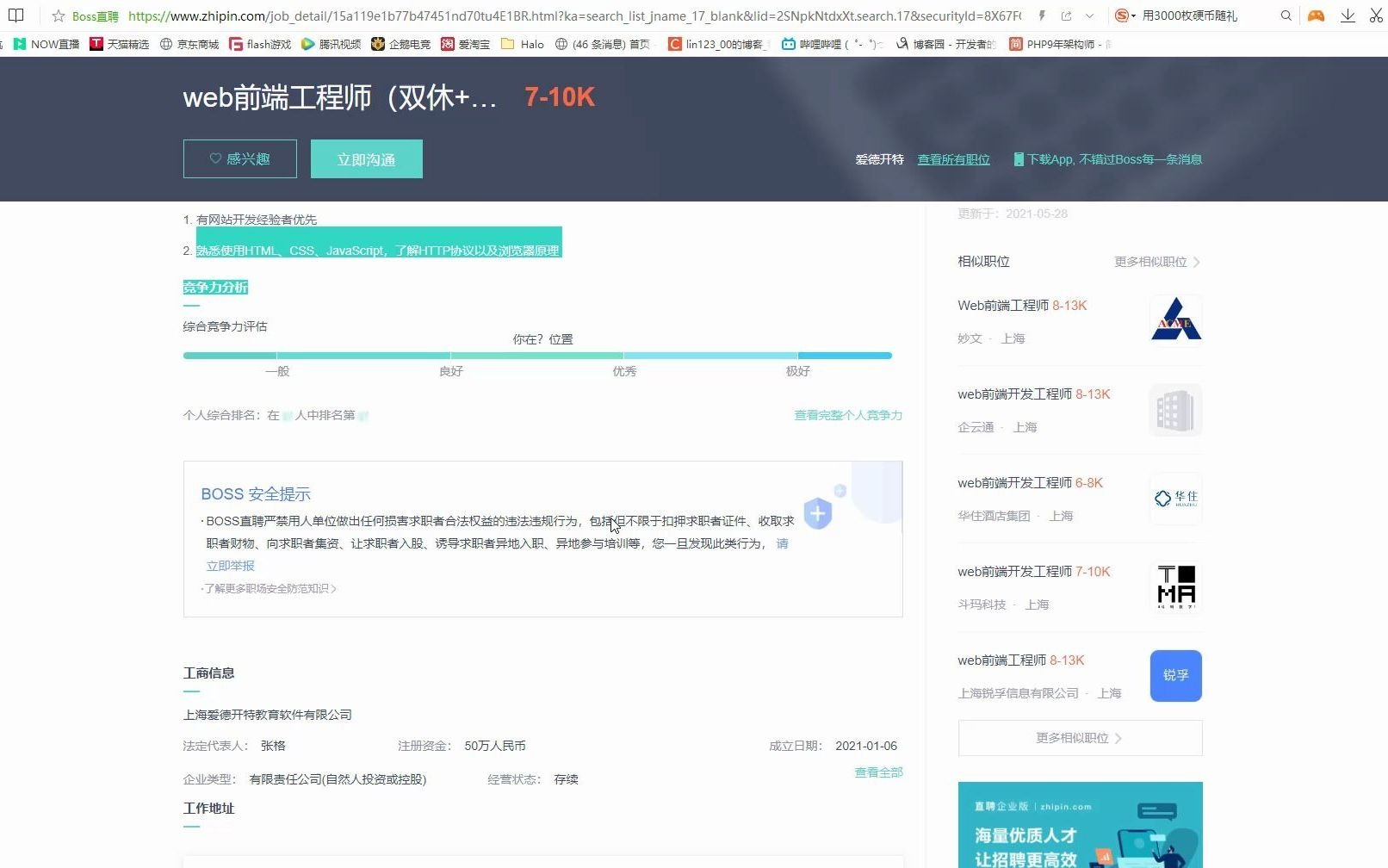
Task: Open 查看全部 business info link
Action: coord(878,772)
